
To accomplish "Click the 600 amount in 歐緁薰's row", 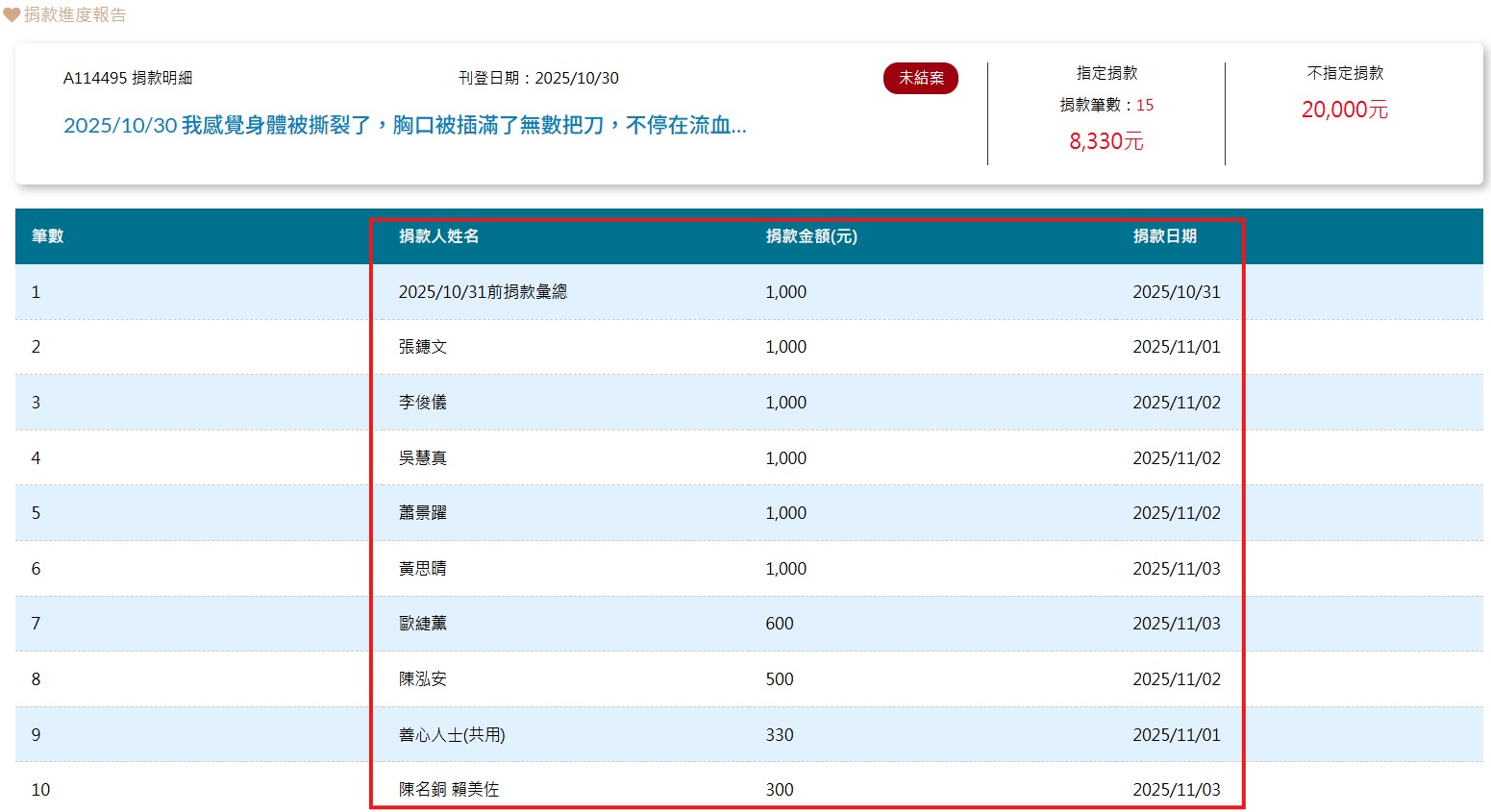I will [x=779, y=624].
